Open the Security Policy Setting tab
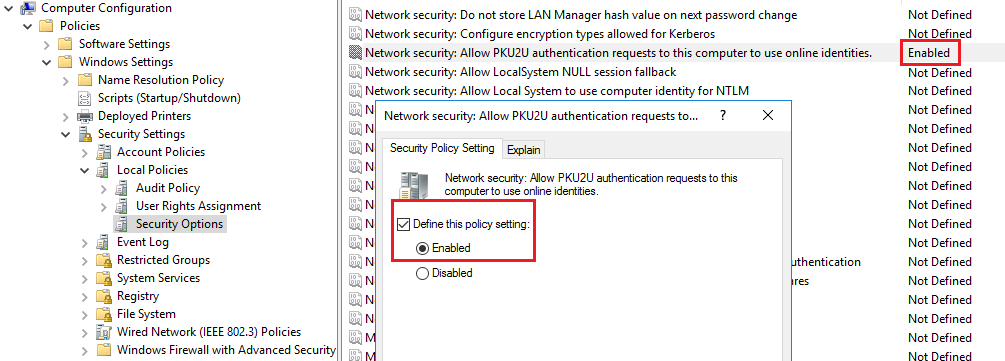This screenshot has height=361, width=1005. (442, 147)
